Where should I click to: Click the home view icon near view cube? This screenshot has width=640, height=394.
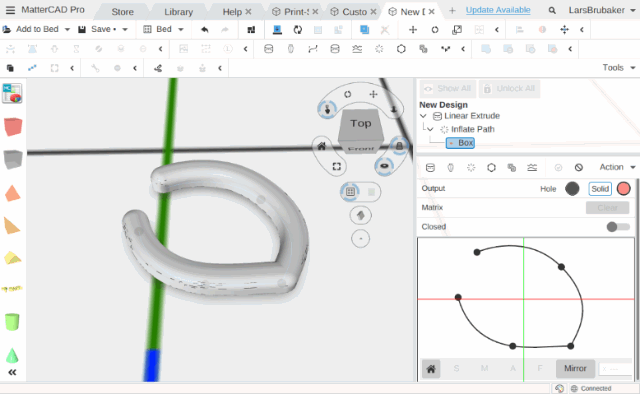tap(322, 146)
